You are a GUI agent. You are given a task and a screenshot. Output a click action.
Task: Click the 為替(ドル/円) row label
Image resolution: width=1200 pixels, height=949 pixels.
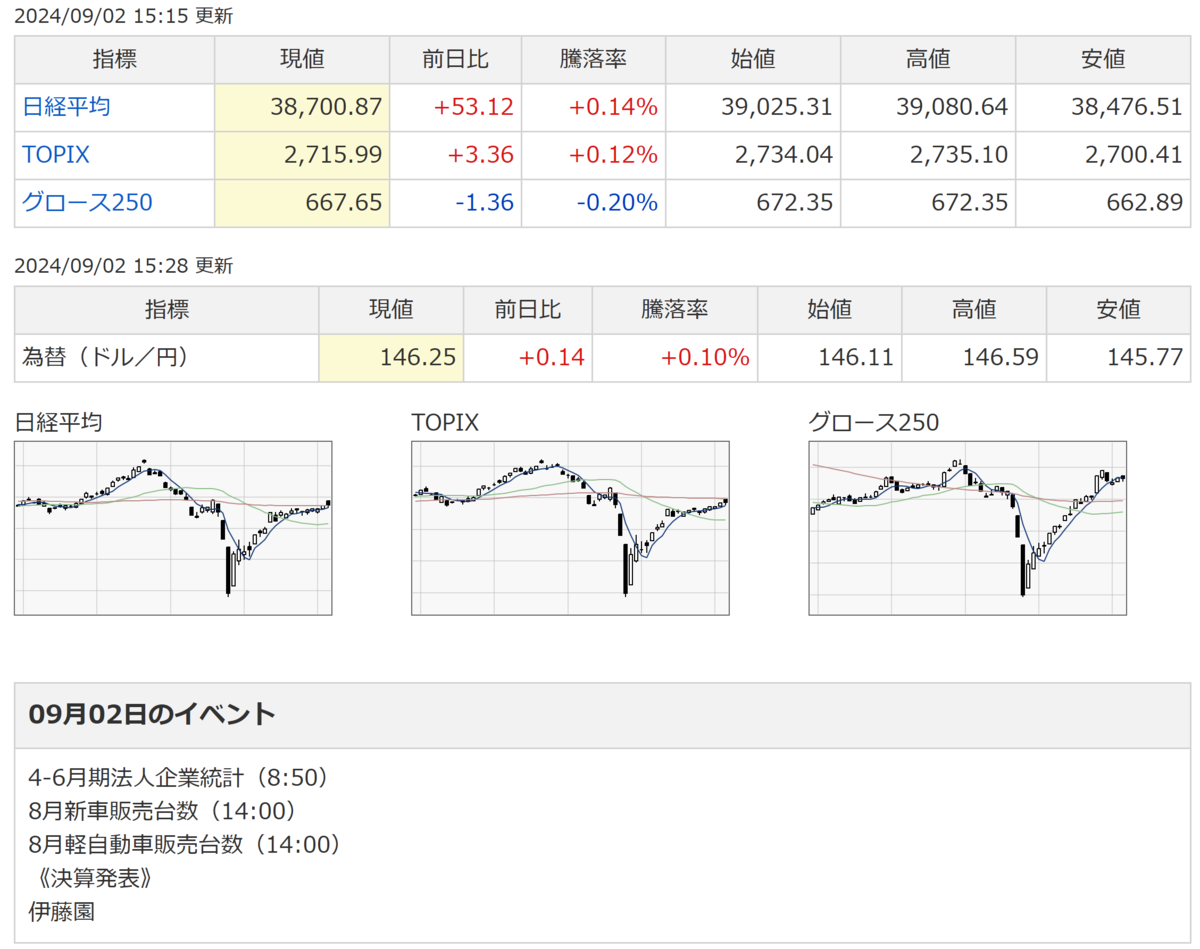click(x=105, y=357)
